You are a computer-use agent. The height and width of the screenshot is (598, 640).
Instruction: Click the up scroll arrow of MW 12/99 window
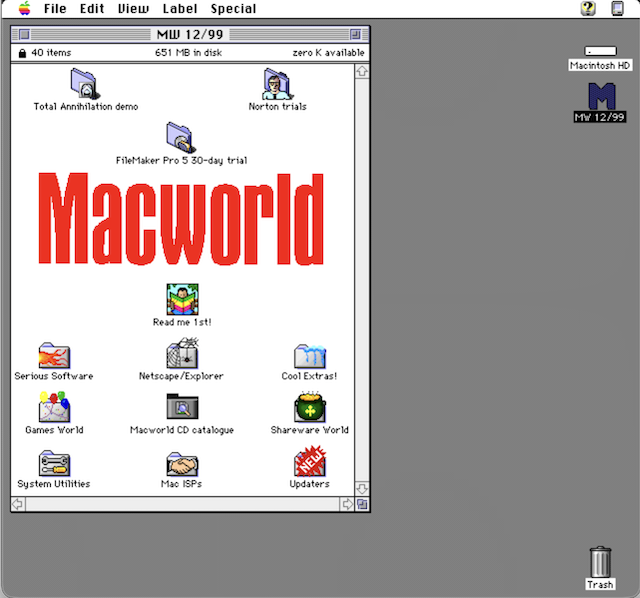coord(362,72)
